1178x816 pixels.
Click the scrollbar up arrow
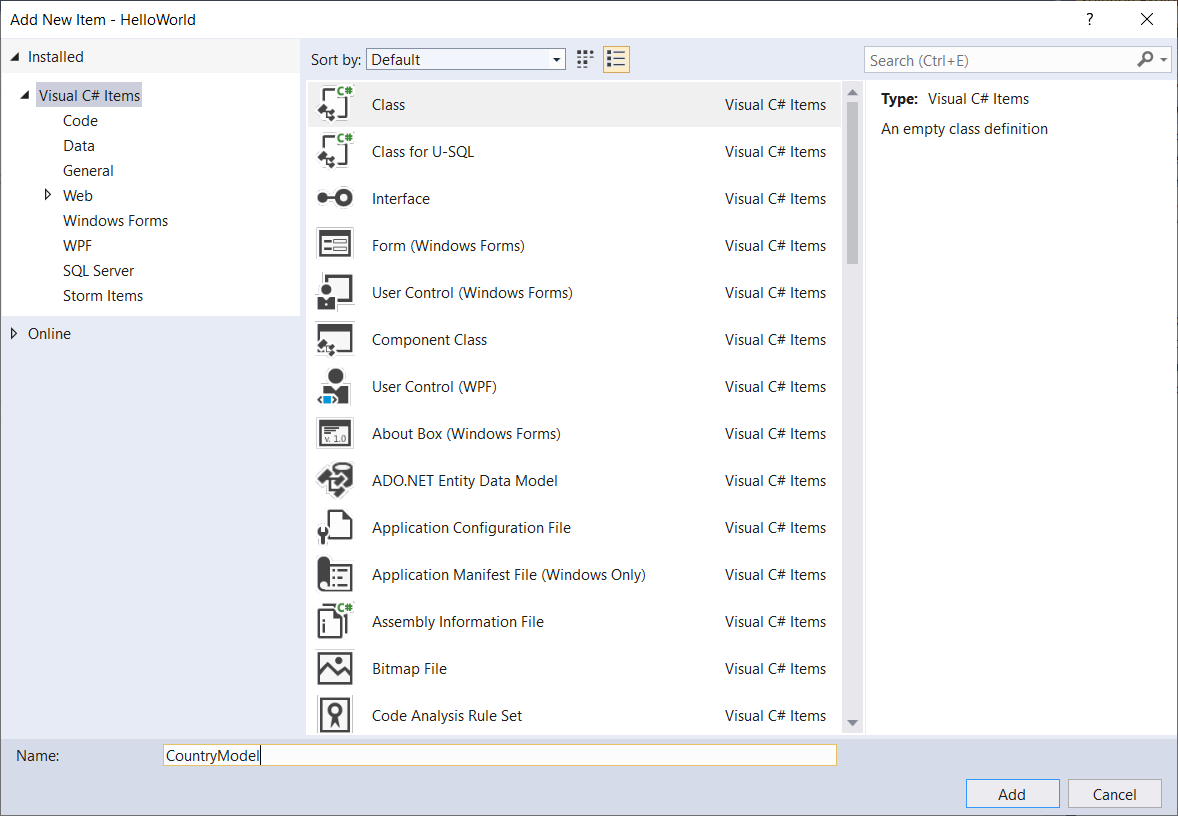coord(852,92)
